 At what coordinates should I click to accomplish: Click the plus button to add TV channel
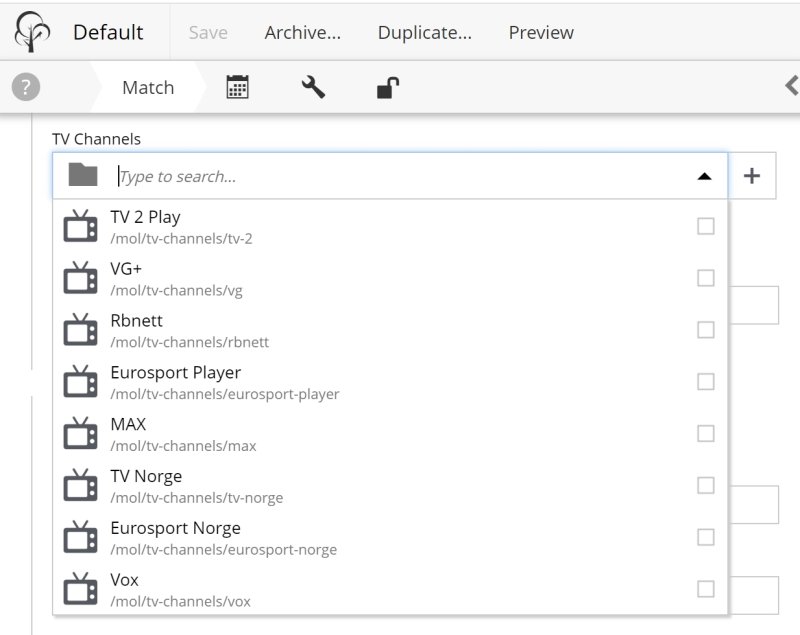pos(752,176)
